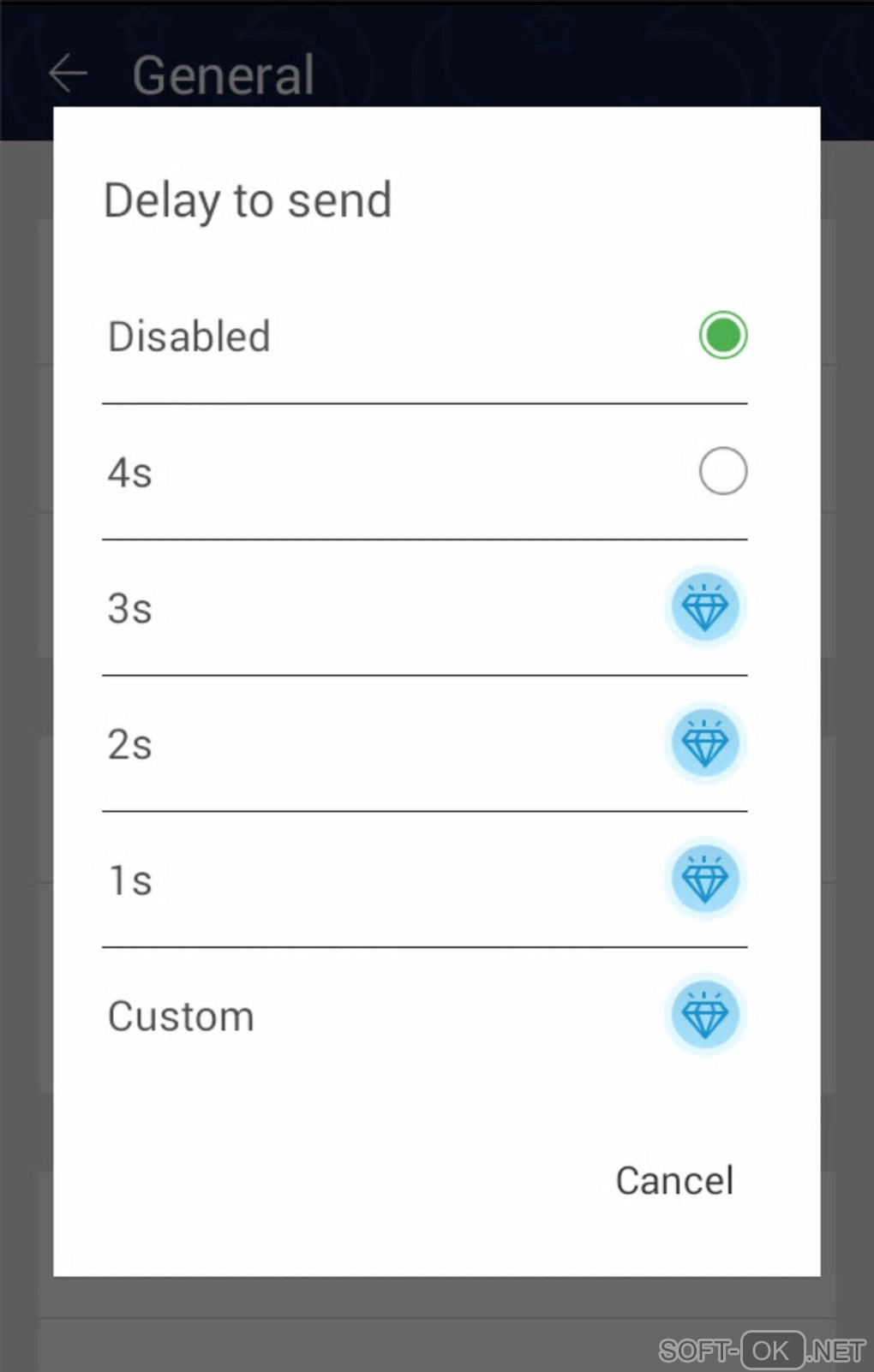Pick the 1s delay option label

(130, 881)
